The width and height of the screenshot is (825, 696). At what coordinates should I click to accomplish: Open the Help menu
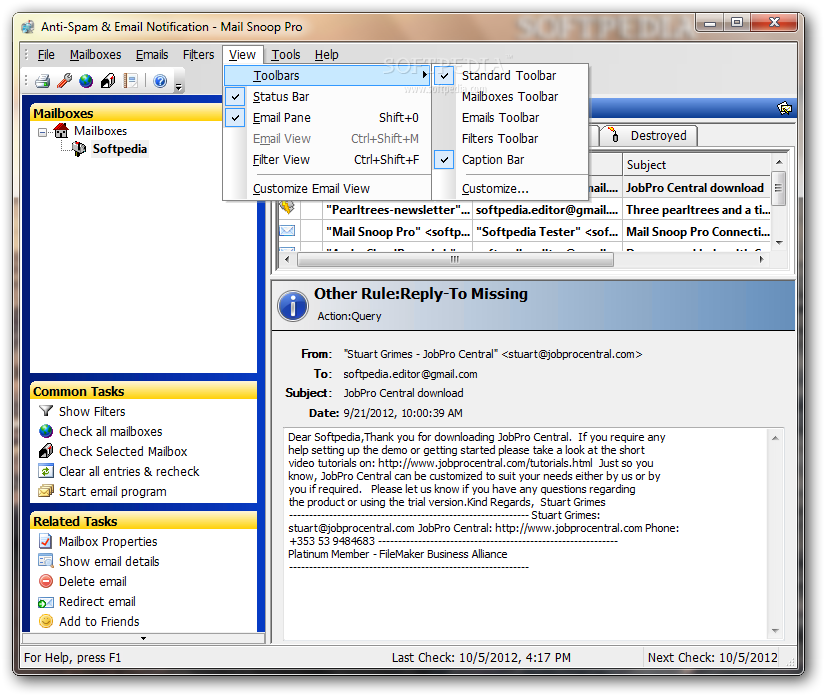point(327,55)
